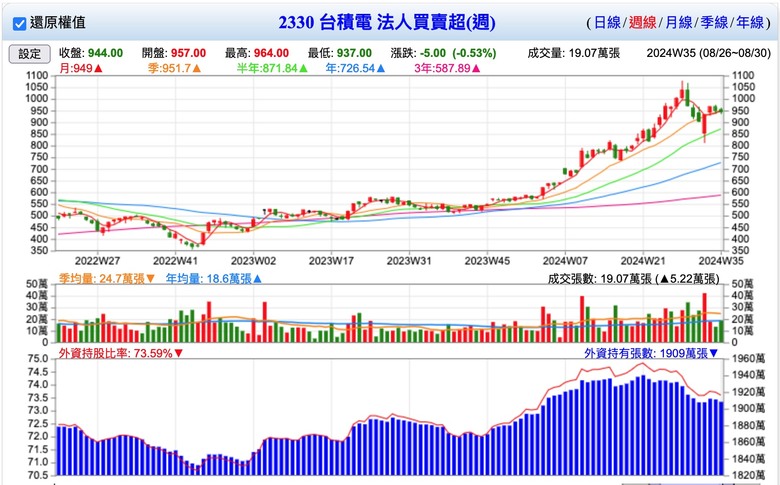Screen dimensions: 780x485
Task: Click the 外資持有張數 1909萬張 label
Action: 651,353
